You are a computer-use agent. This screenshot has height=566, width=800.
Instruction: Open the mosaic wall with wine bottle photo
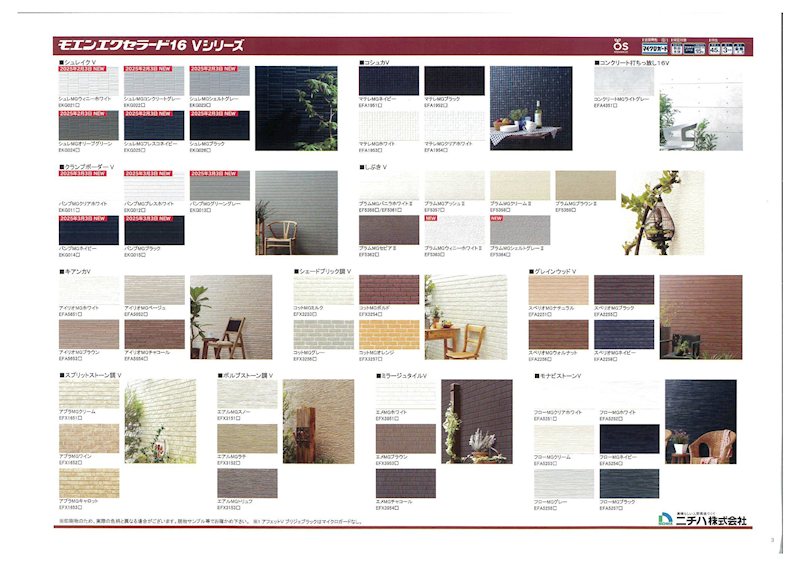(x=531, y=108)
